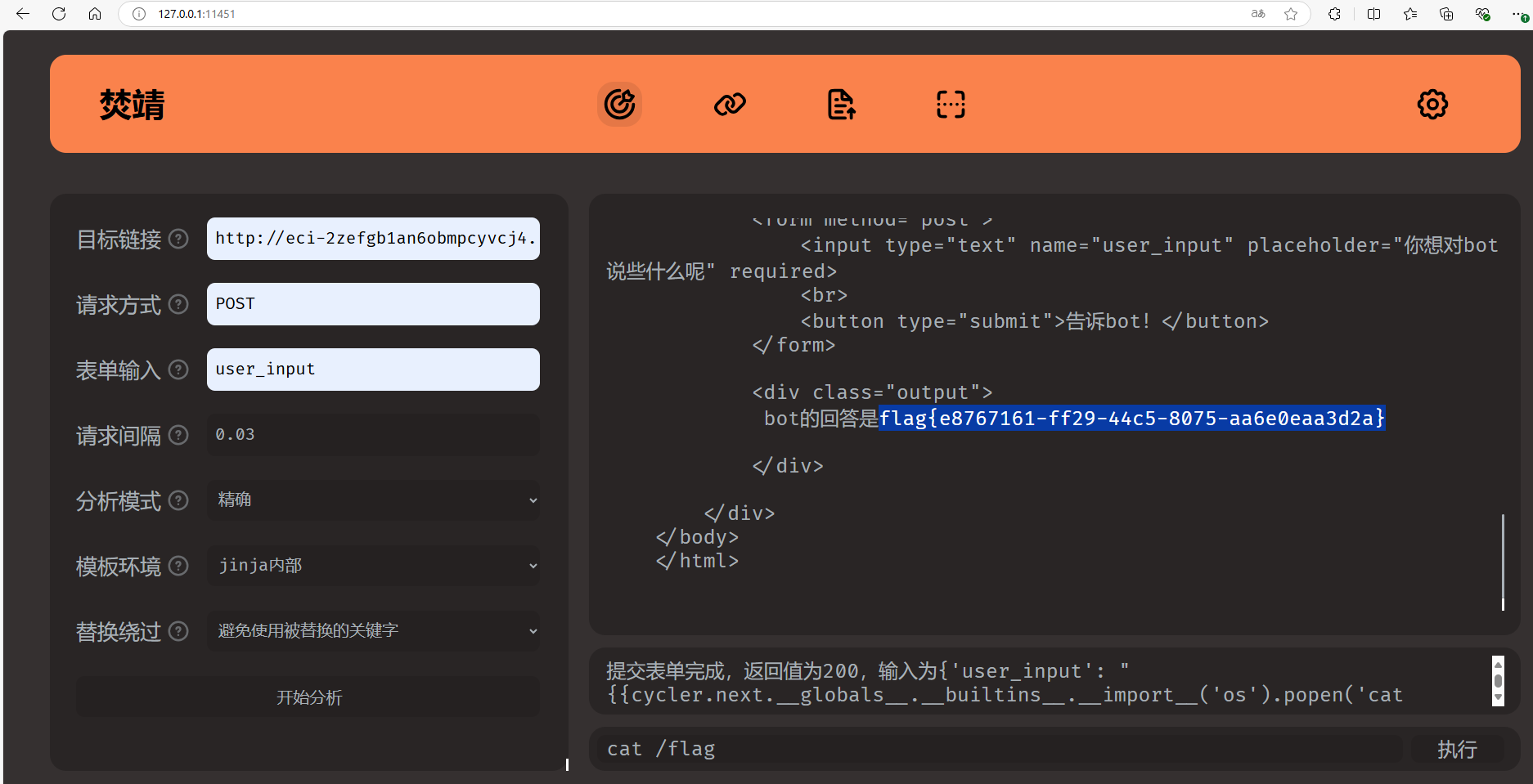The width and height of the screenshot is (1533, 784).
Task: Click the 焚靖 app title
Action: [x=132, y=105]
